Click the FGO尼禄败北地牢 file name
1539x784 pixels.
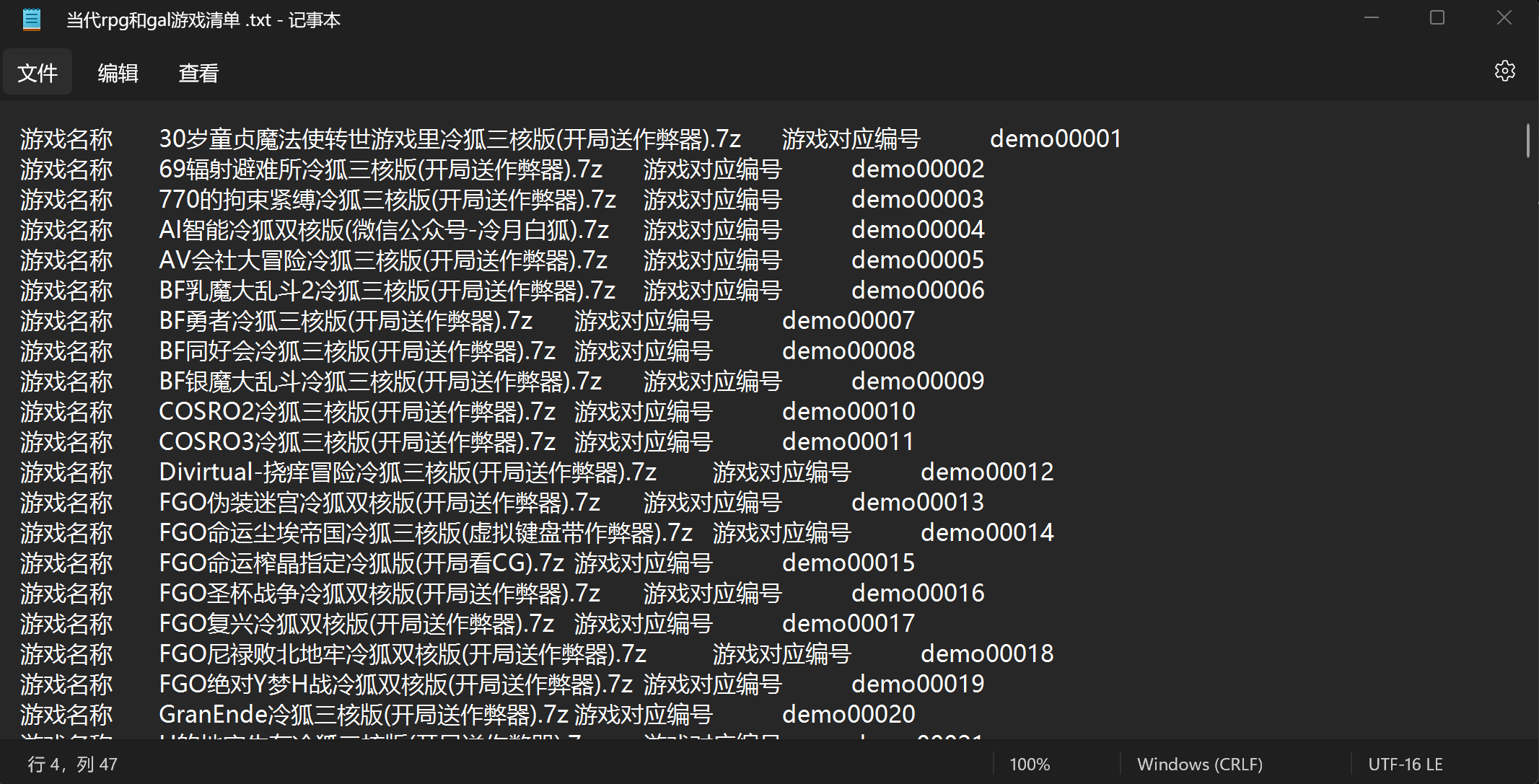pos(403,653)
